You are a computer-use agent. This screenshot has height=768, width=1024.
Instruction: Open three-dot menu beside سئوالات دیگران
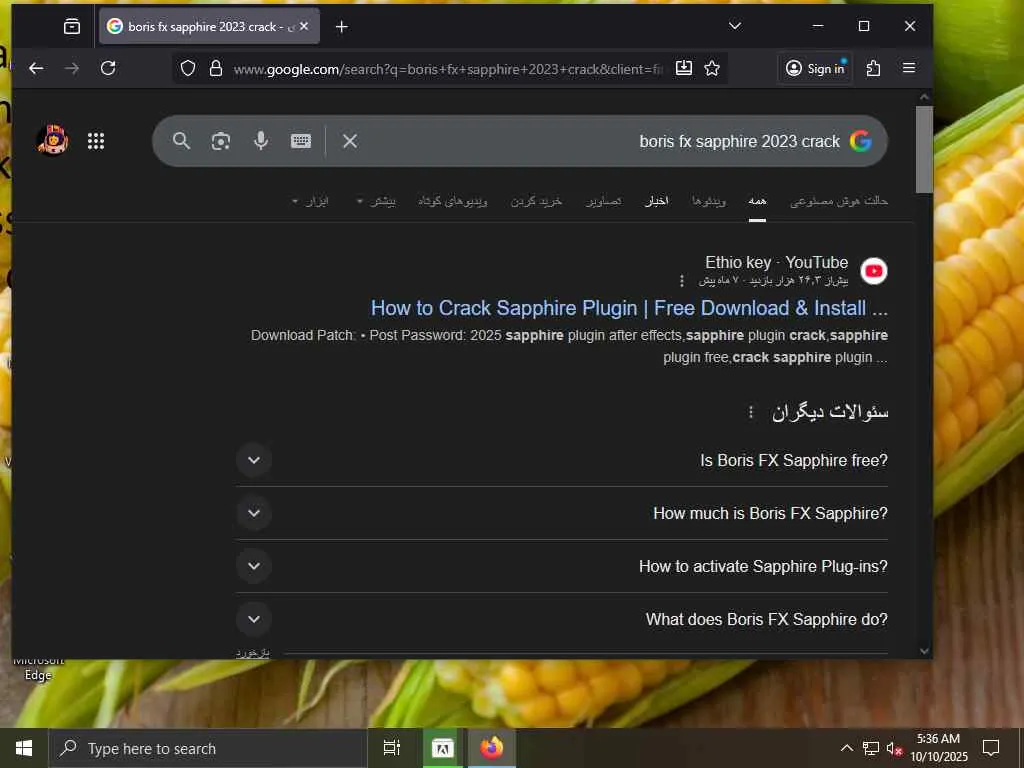pos(750,412)
